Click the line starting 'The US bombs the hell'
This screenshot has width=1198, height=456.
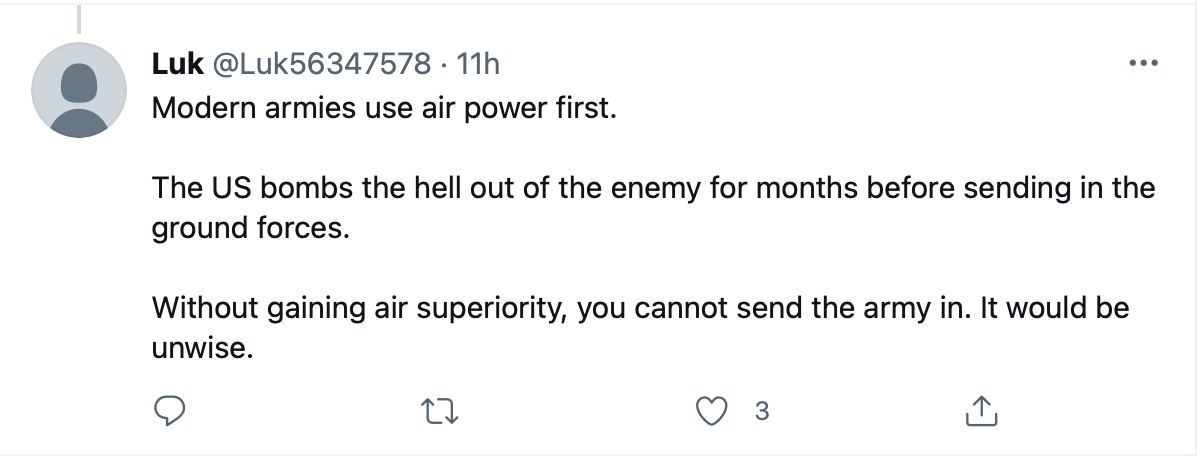pyautogui.click(x=653, y=187)
